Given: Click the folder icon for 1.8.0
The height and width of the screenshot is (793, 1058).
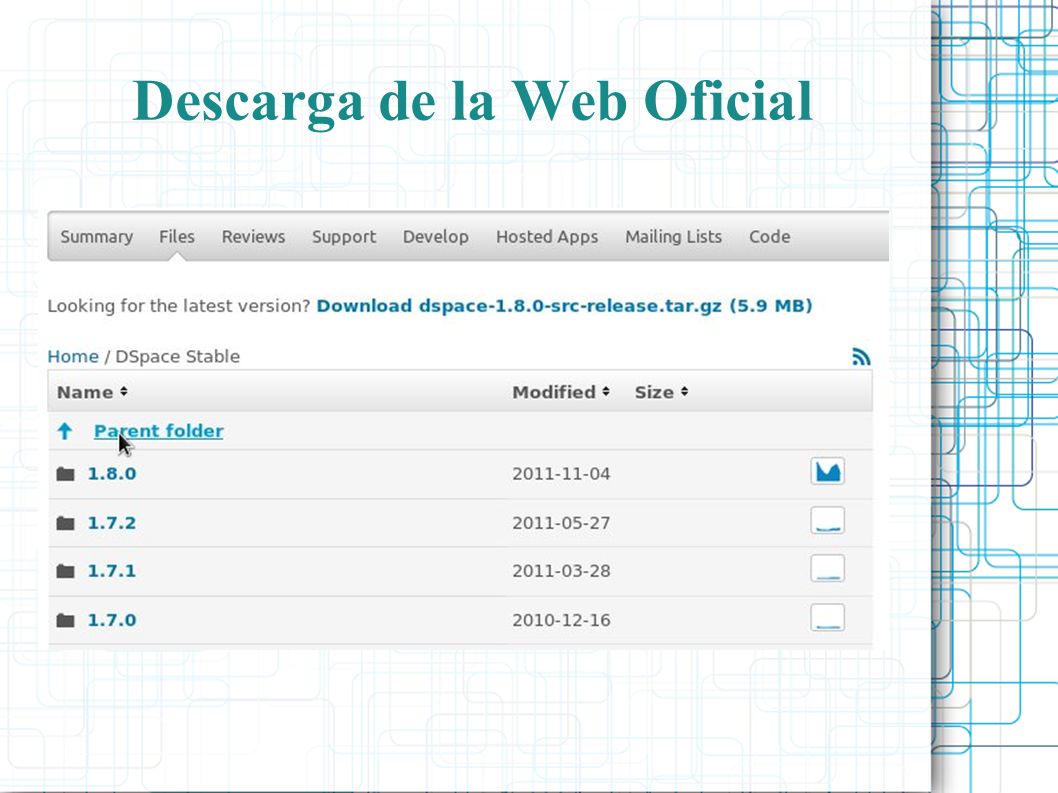Looking at the screenshot, I should [x=65, y=474].
